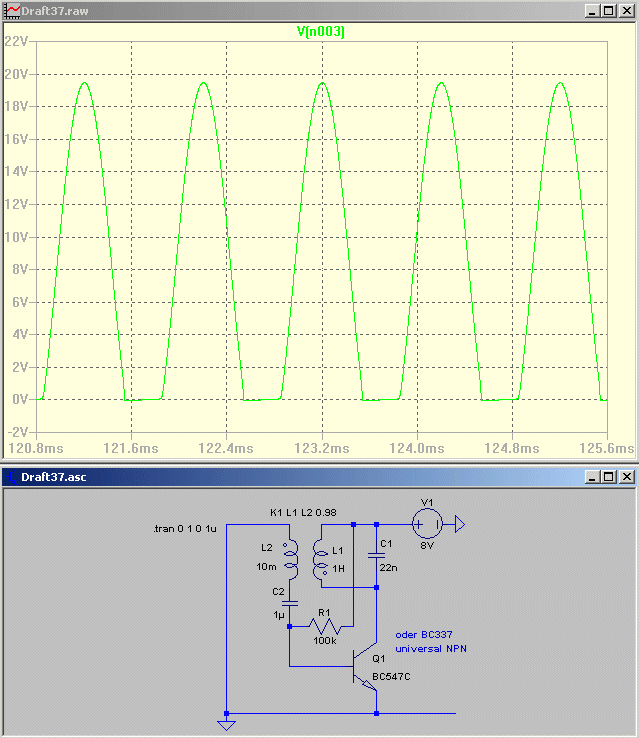This screenshot has height=738, width=639.
Task: Click the -2V label on vertical axis
Action: [18, 432]
